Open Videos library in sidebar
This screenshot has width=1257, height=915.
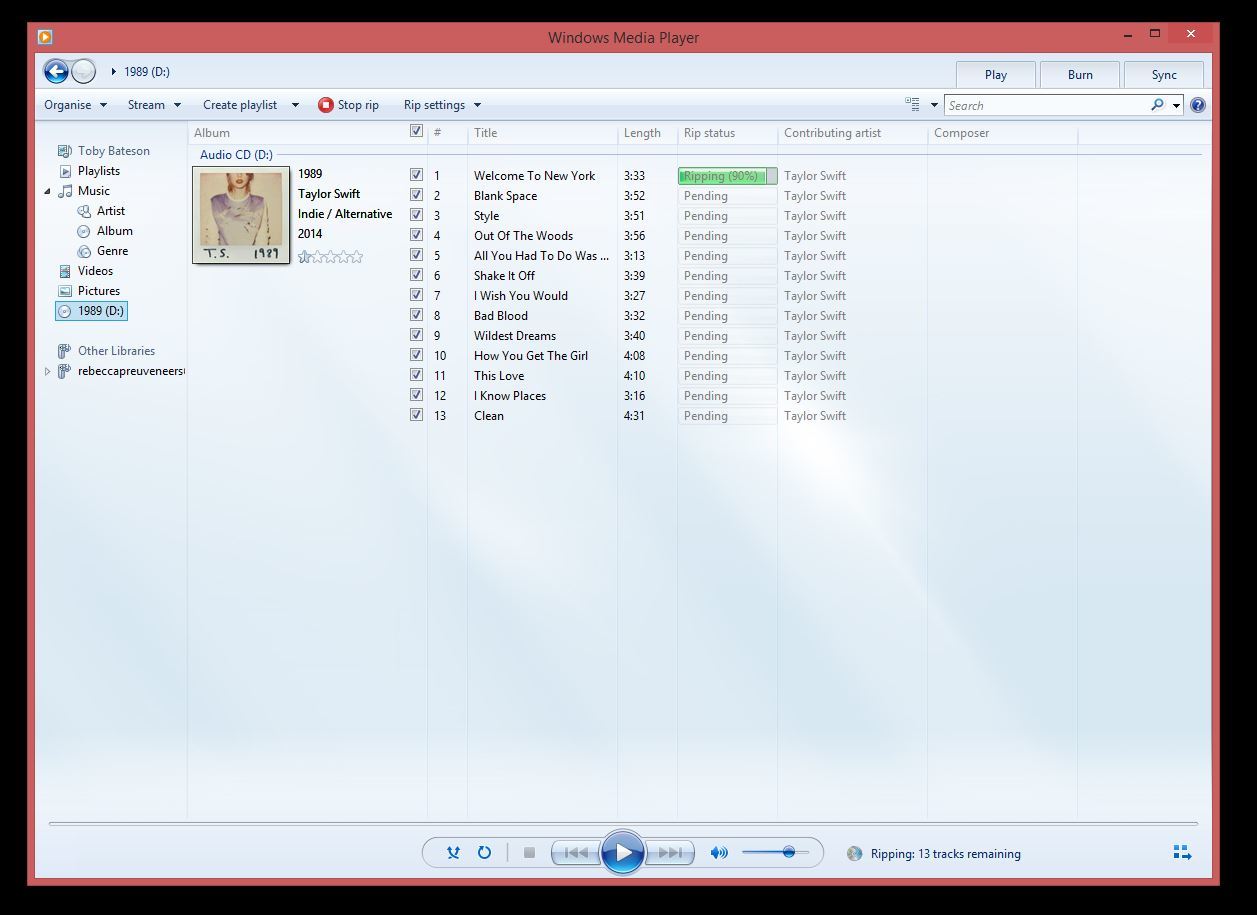click(95, 271)
